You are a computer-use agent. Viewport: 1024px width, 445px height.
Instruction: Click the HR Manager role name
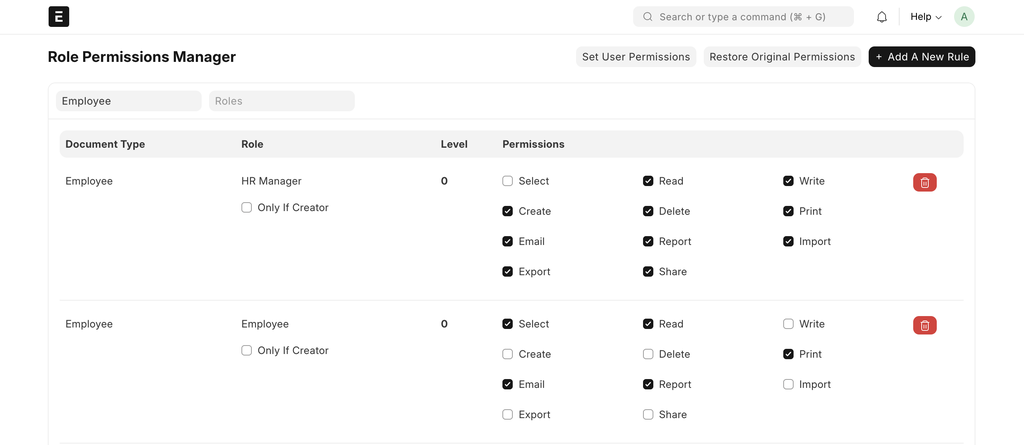point(271,181)
